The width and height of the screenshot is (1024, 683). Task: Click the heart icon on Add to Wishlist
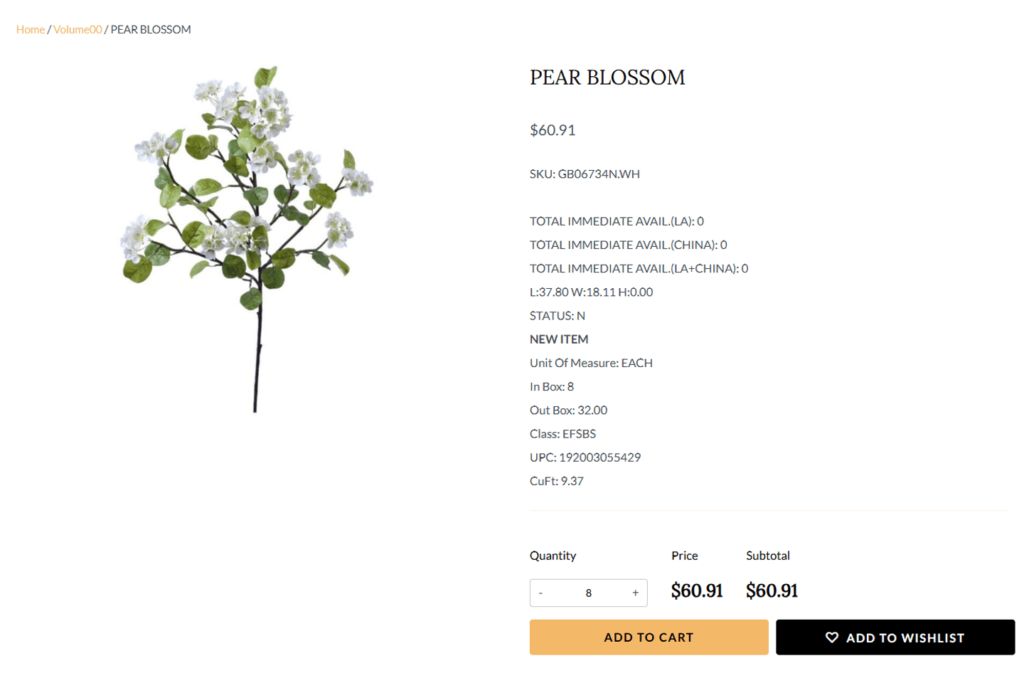click(832, 637)
